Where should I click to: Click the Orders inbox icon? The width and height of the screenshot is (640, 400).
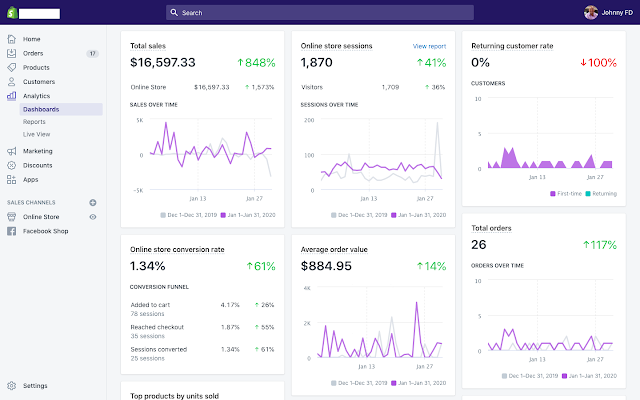pyautogui.click(x=11, y=53)
